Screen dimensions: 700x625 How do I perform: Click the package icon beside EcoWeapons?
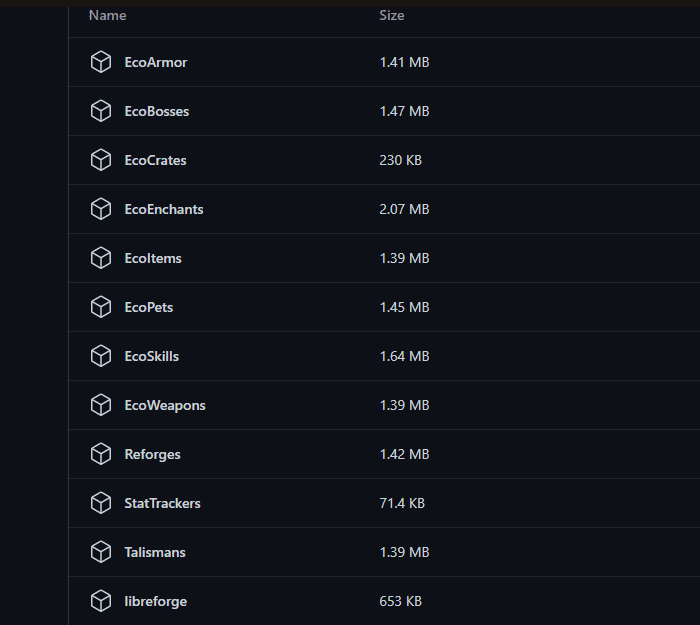(100, 405)
